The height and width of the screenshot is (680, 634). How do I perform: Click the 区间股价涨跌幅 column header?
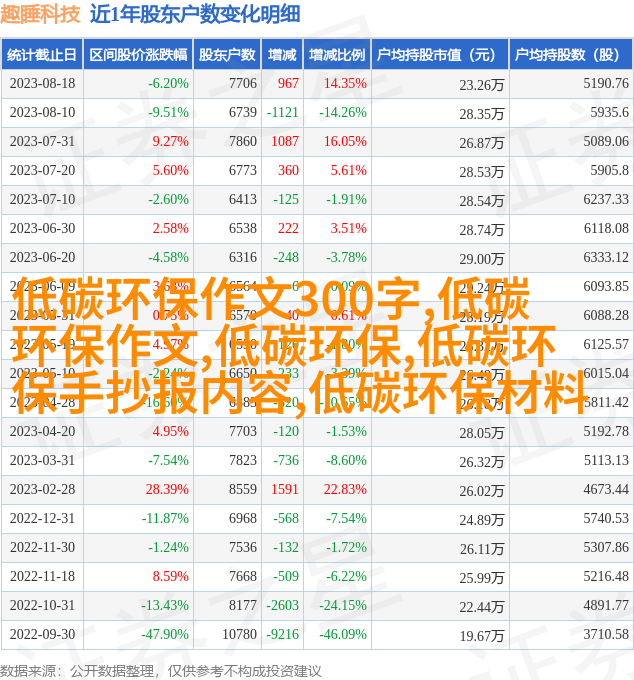[x=138, y=55]
